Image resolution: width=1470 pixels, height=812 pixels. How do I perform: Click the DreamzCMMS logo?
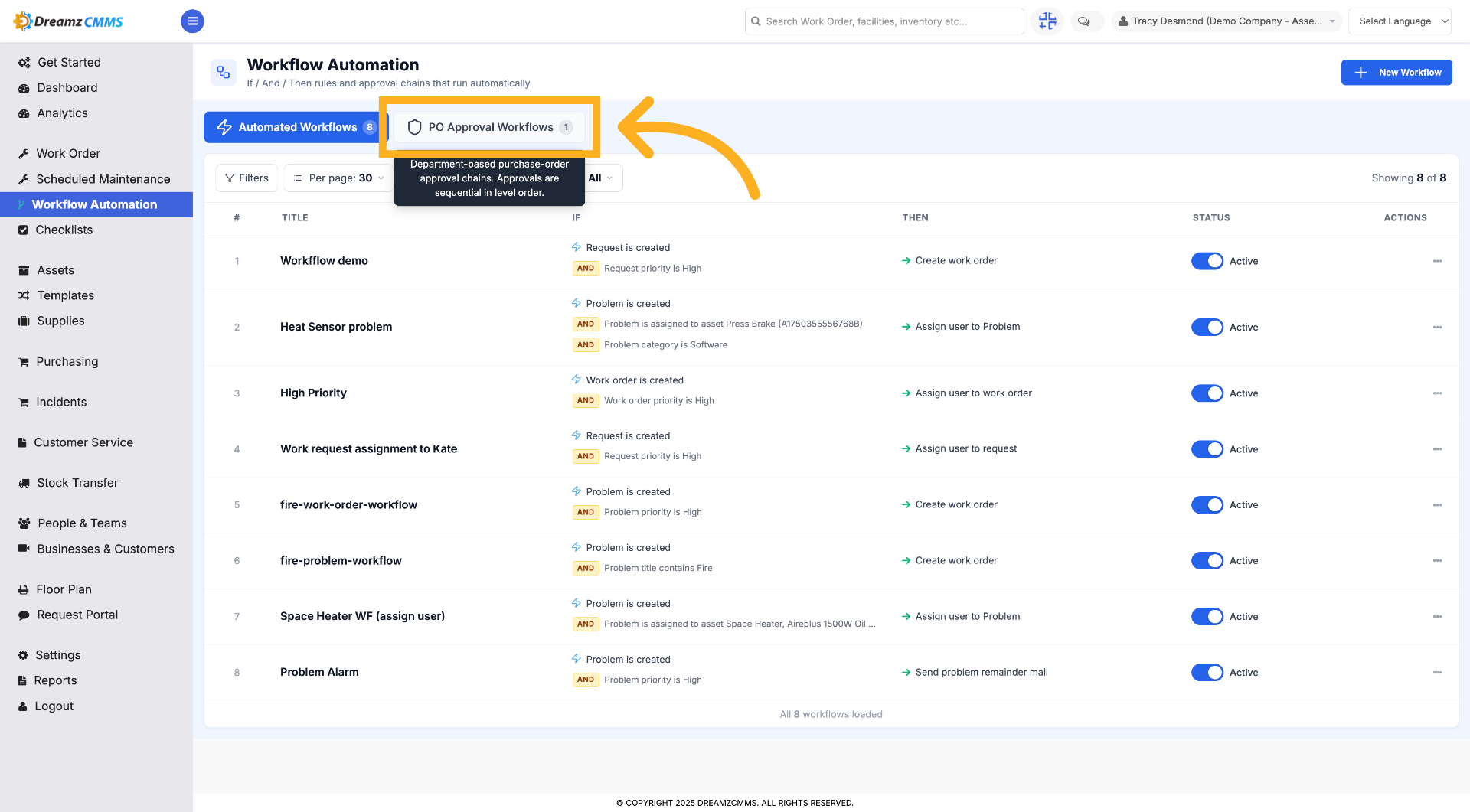pyautogui.click(x=68, y=21)
